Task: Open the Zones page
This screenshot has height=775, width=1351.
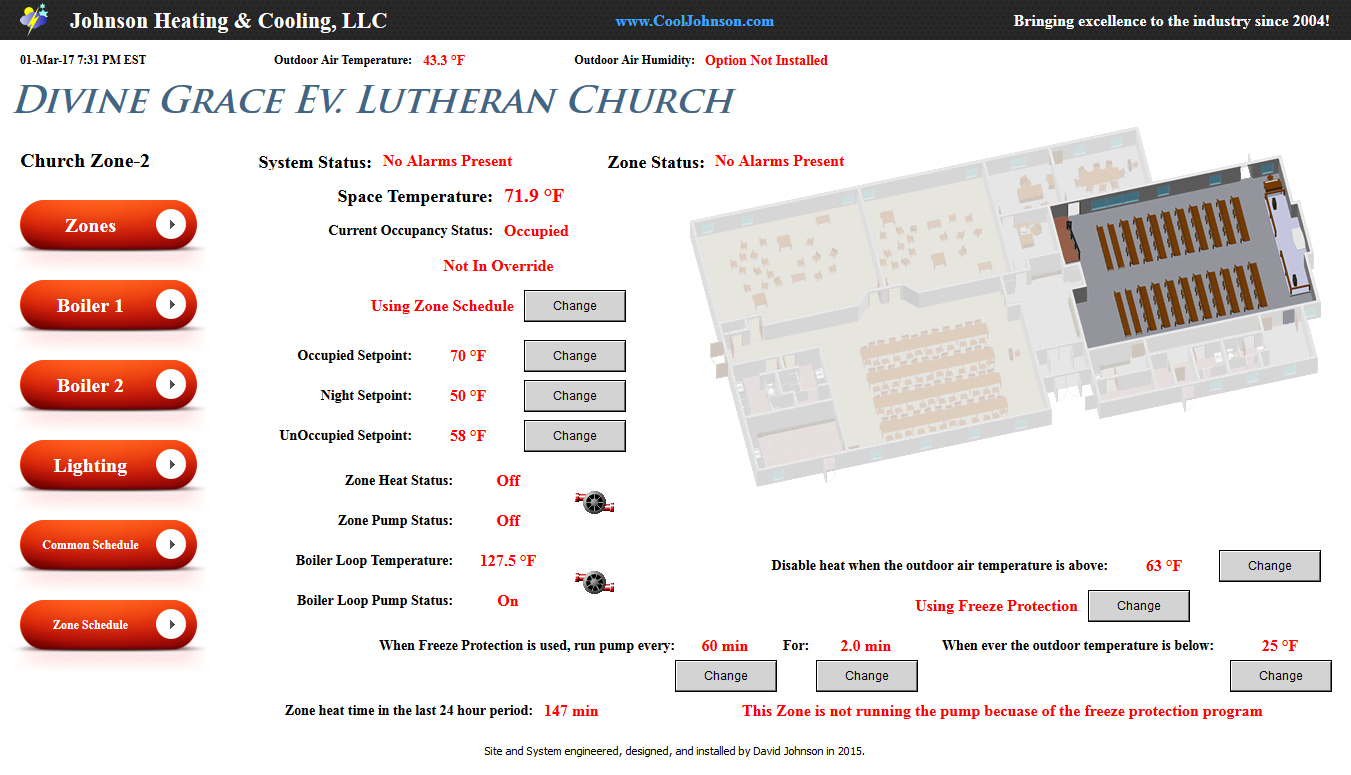Action: pyautogui.click(x=109, y=226)
